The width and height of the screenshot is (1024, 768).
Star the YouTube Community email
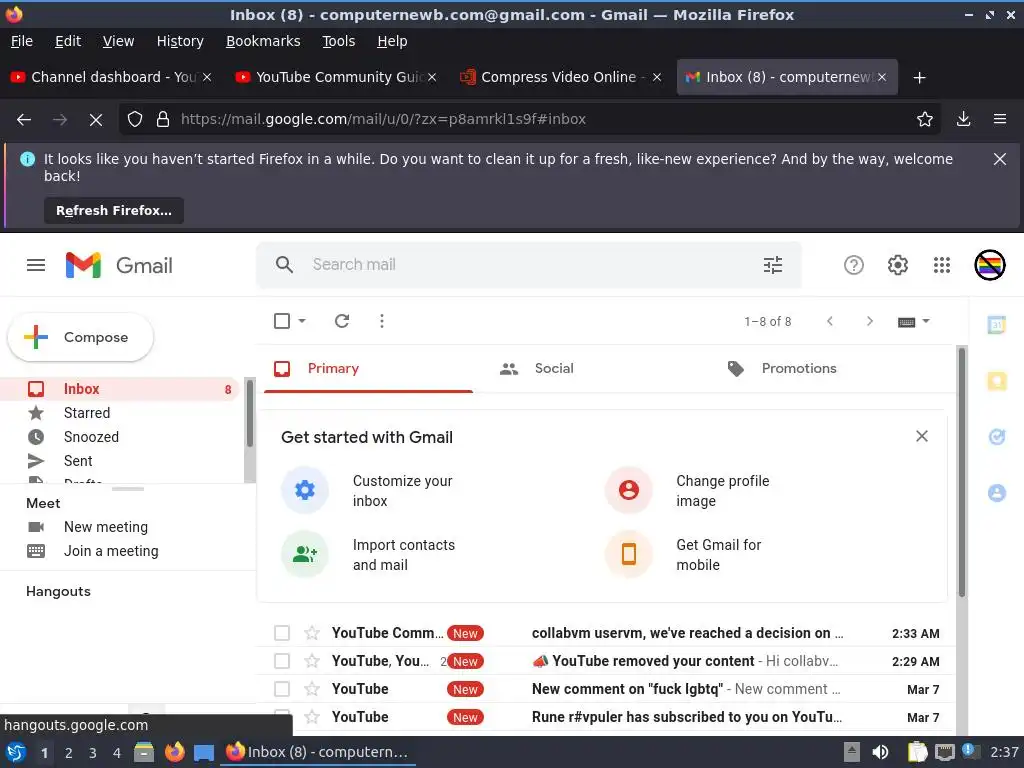[312, 633]
